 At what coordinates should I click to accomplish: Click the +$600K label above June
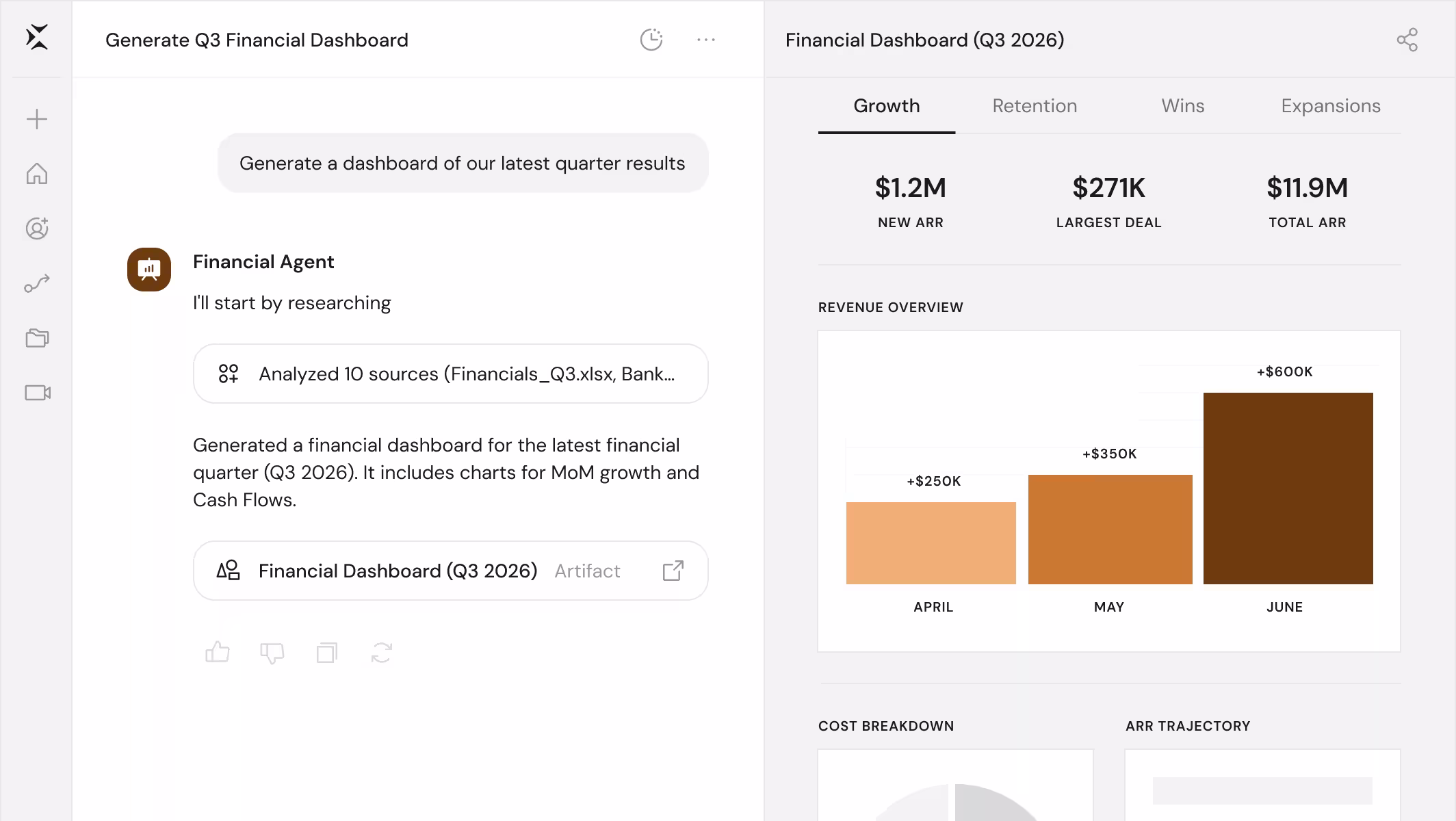pyautogui.click(x=1285, y=372)
